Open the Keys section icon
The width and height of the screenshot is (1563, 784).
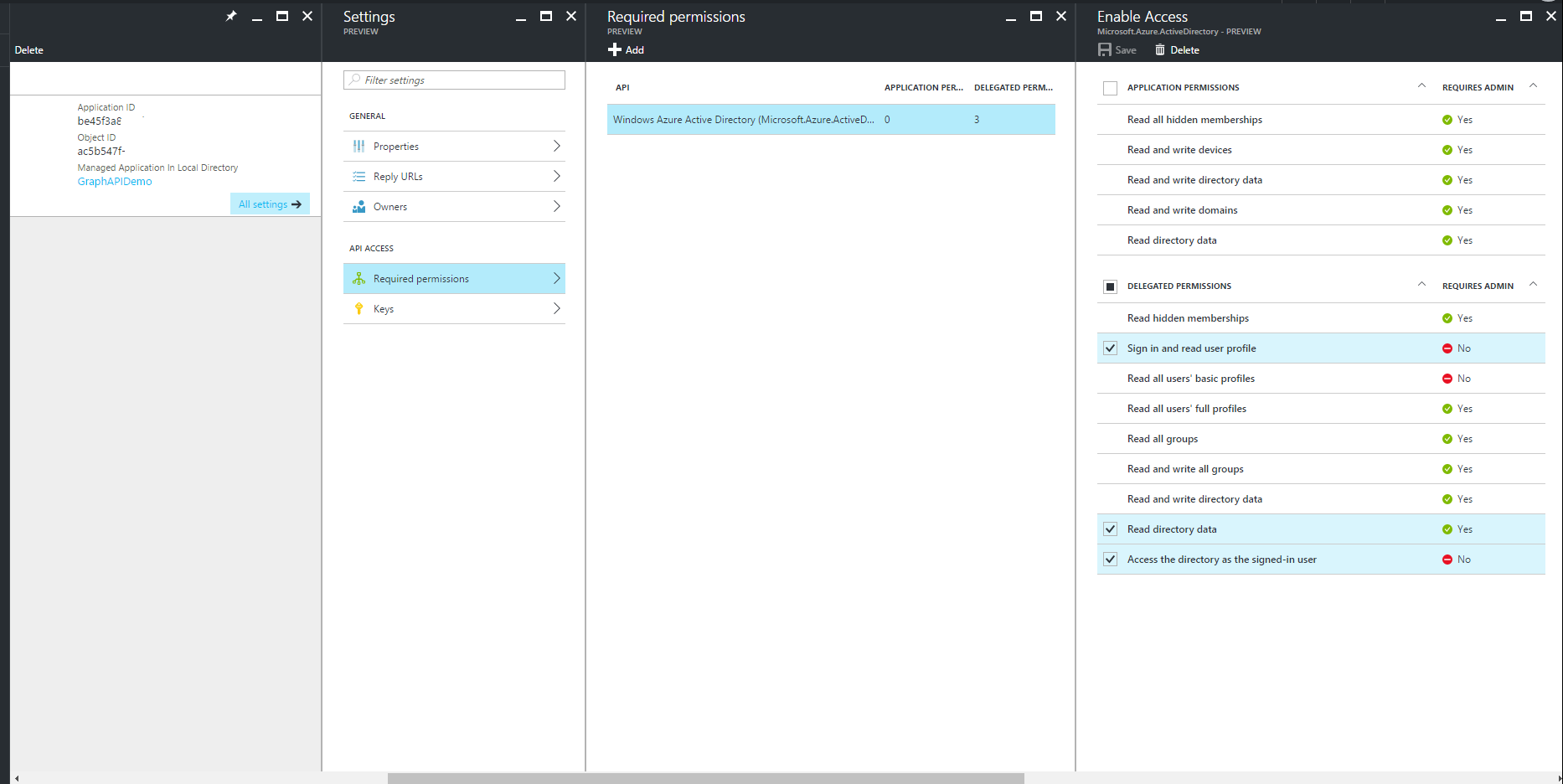point(359,308)
